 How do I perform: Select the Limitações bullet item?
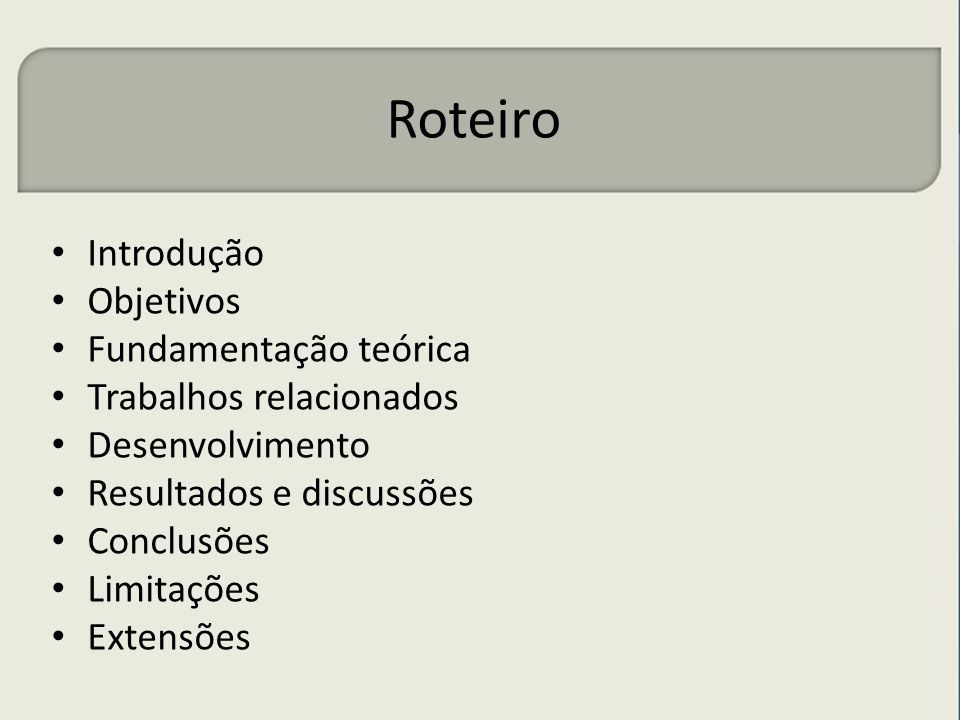point(173,590)
